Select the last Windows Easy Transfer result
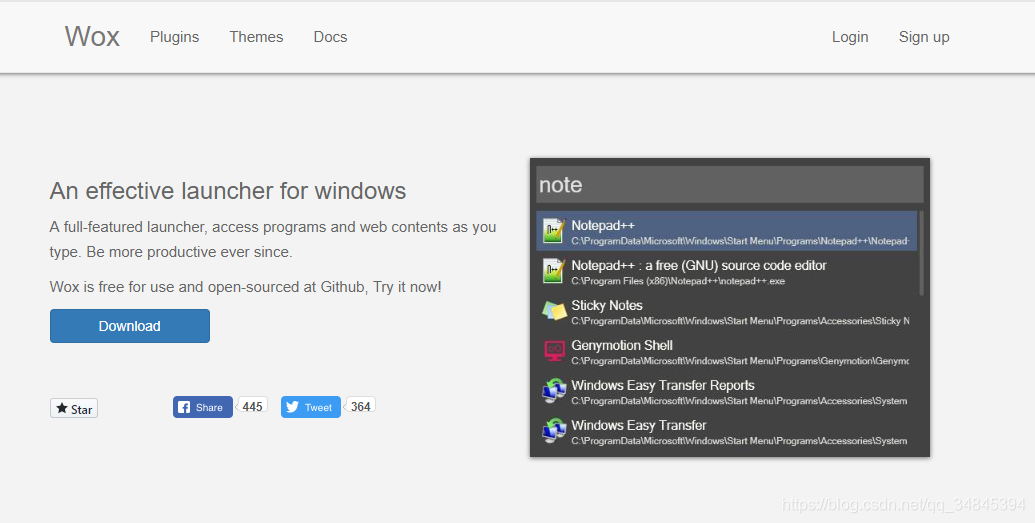The height and width of the screenshot is (523, 1035). pyautogui.click(x=726, y=431)
